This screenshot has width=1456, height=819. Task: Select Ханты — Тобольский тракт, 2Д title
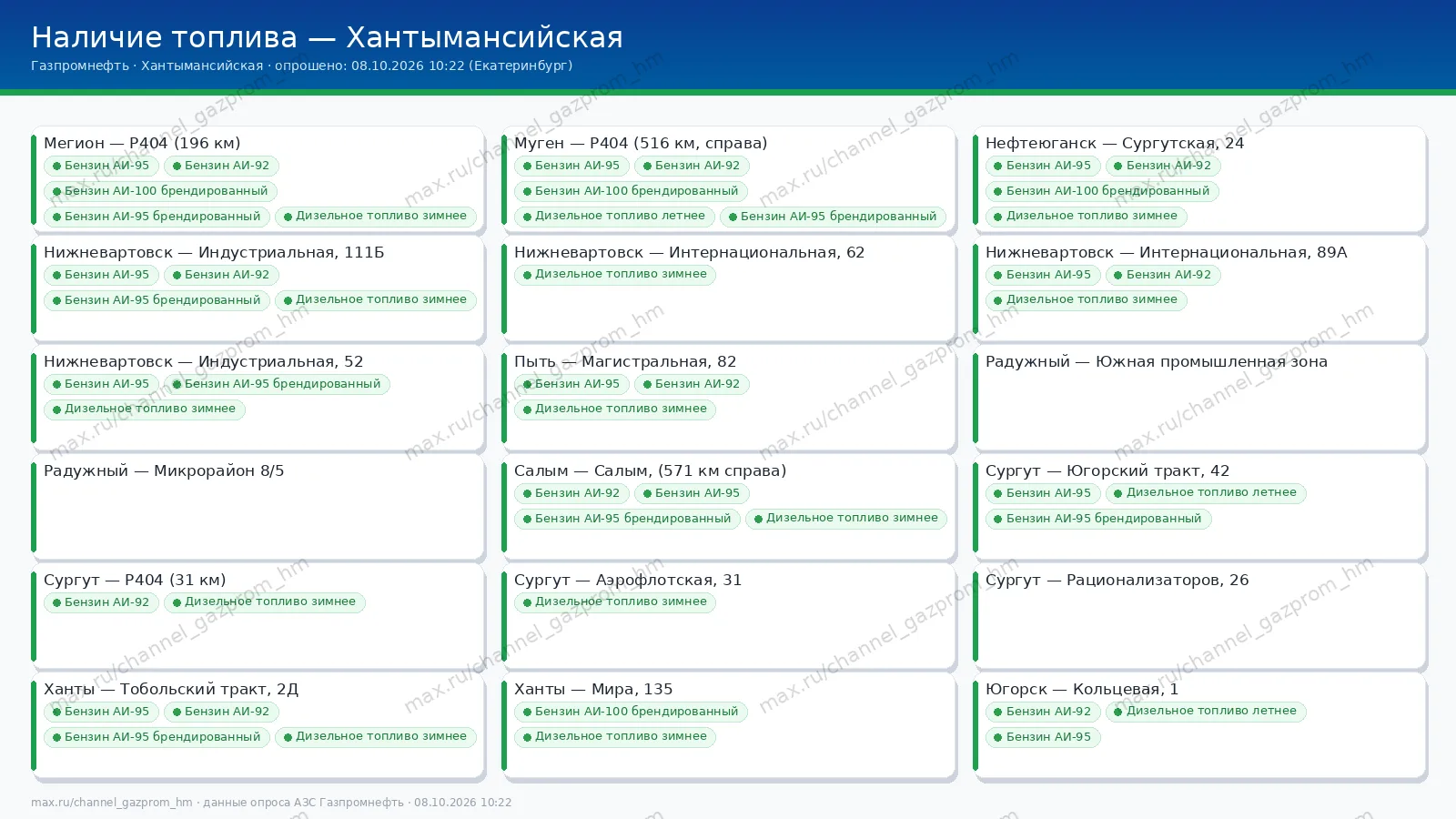(x=171, y=689)
